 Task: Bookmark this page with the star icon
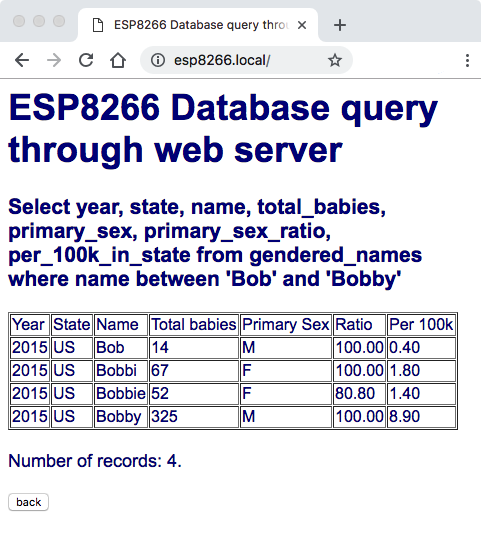click(x=335, y=60)
